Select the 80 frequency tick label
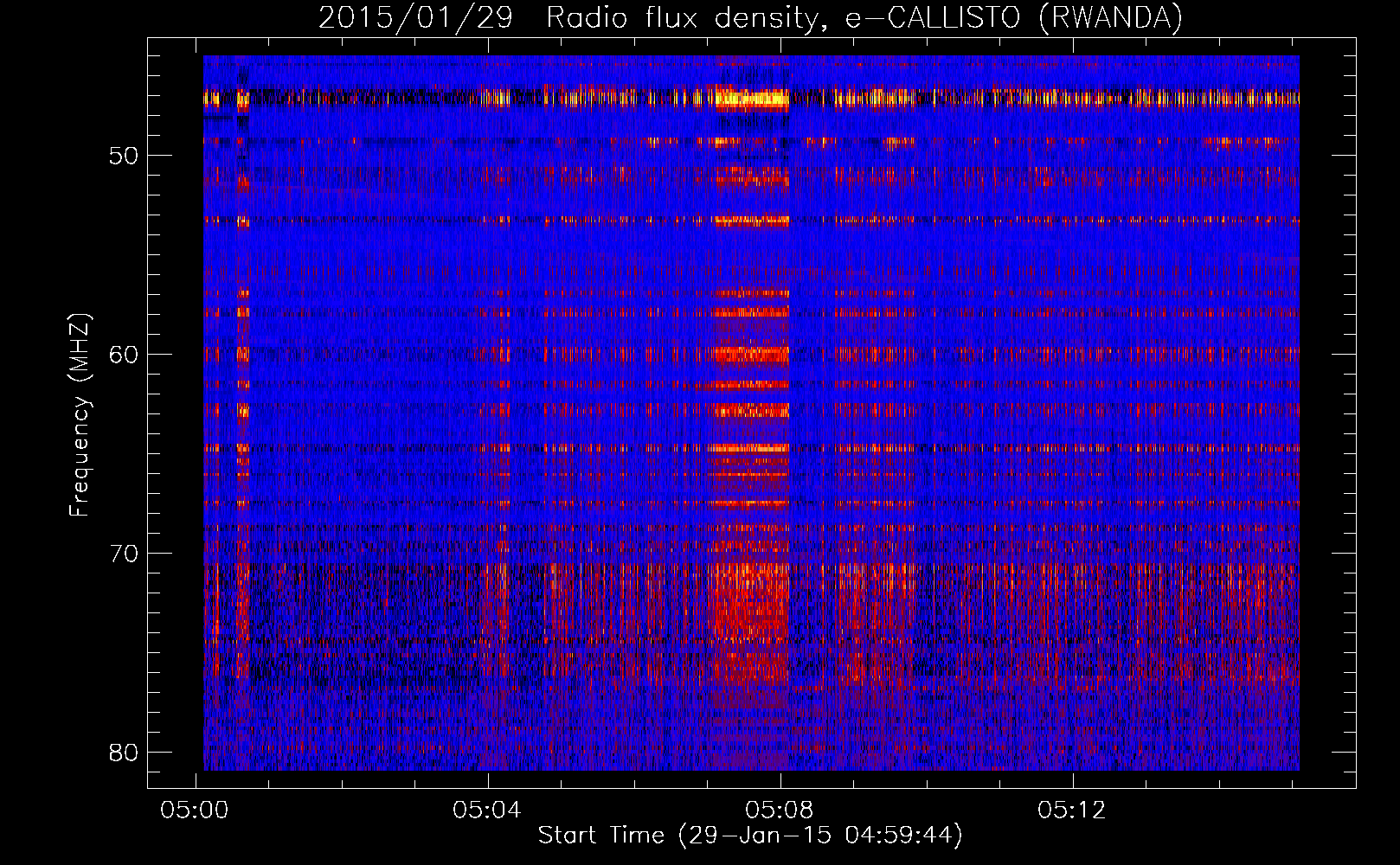 [125, 752]
